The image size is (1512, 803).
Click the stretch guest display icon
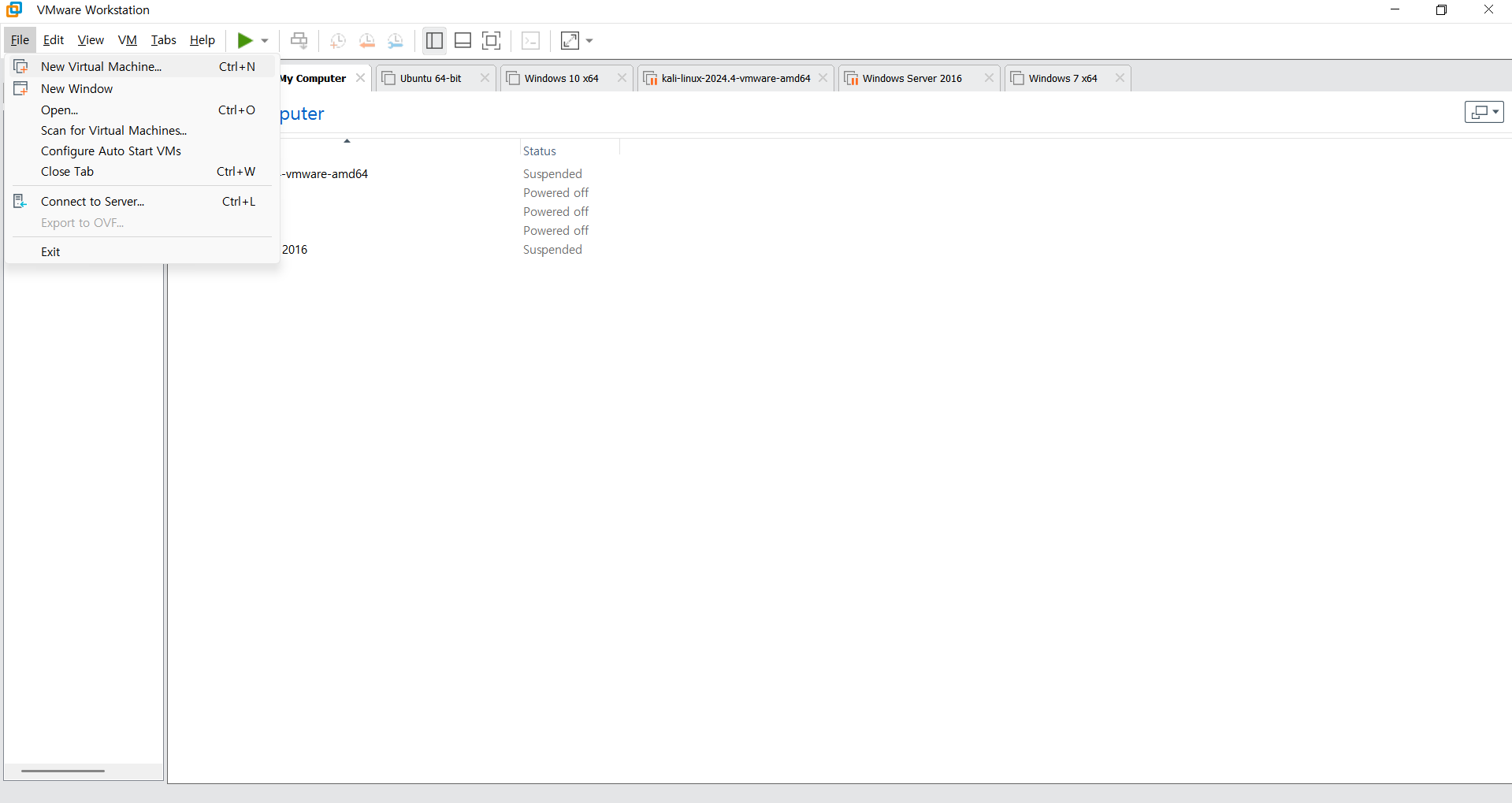570,40
